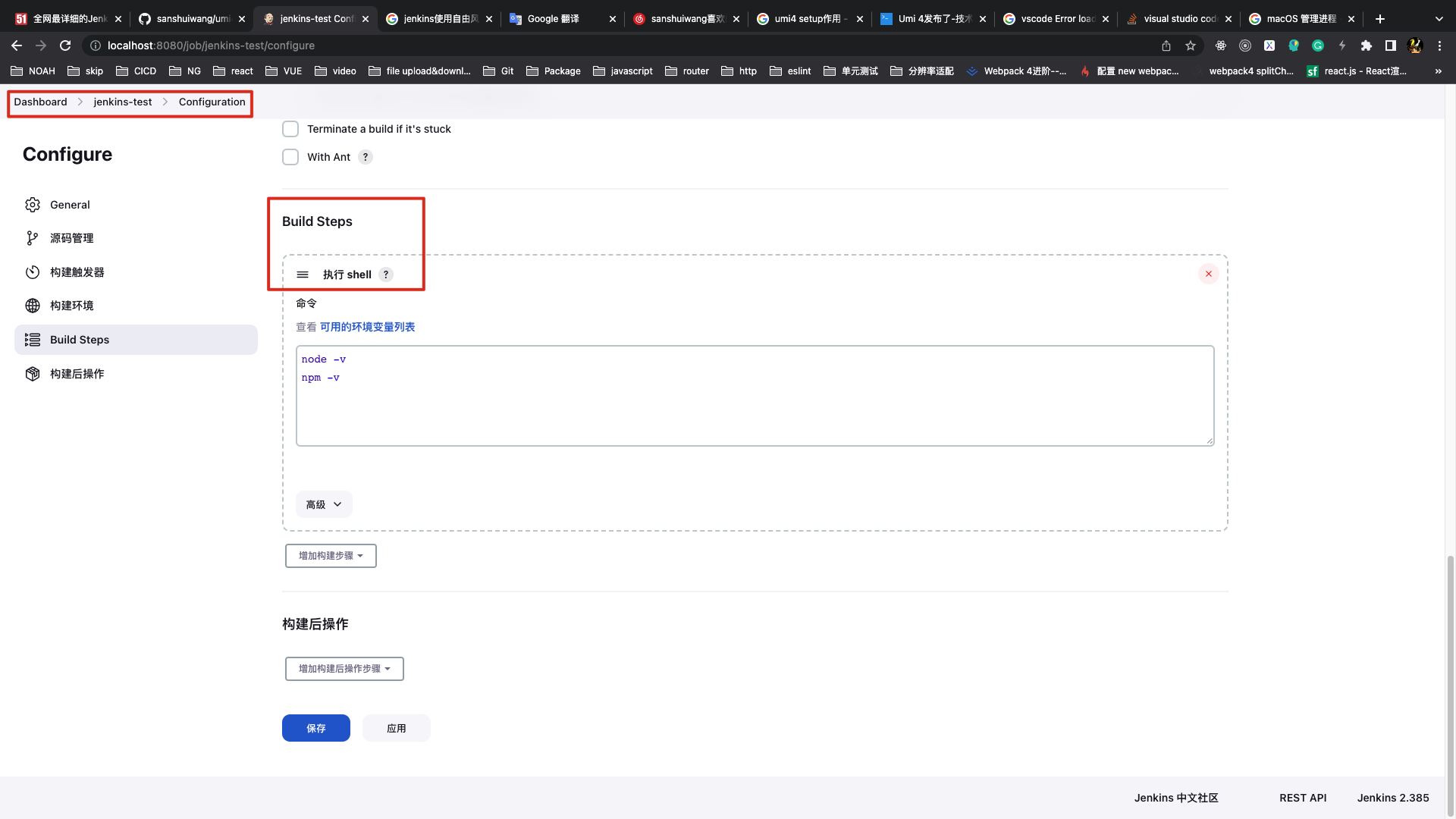This screenshot has height=819, width=1456.
Task: Remove the 执行 shell build step
Action: 1208,274
